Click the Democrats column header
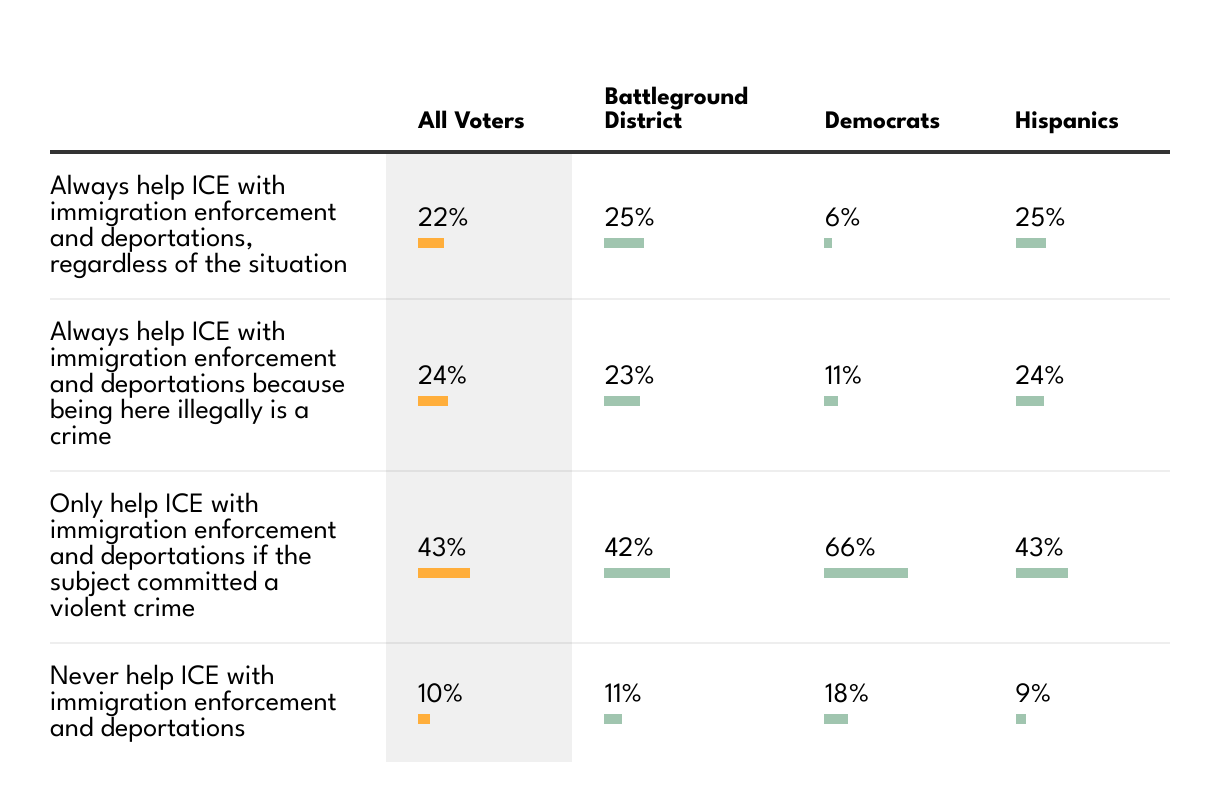The height and width of the screenshot is (812, 1220). [882, 121]
